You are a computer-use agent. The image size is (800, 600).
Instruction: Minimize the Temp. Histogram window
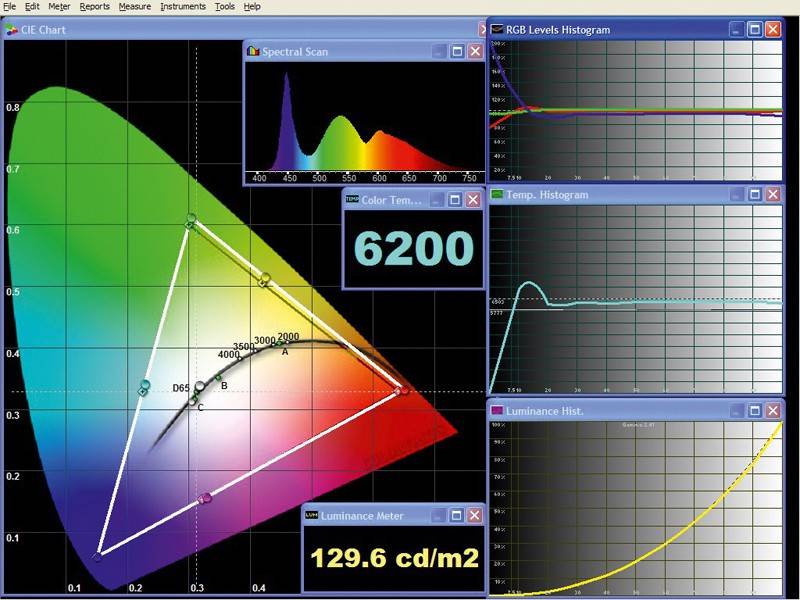click(736, 194)
